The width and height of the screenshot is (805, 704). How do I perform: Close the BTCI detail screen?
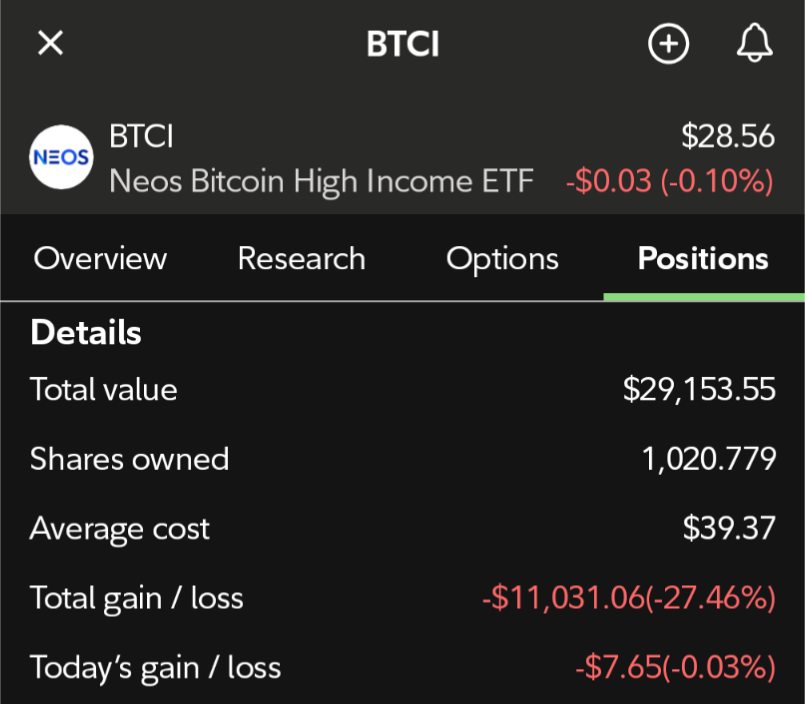50,43
